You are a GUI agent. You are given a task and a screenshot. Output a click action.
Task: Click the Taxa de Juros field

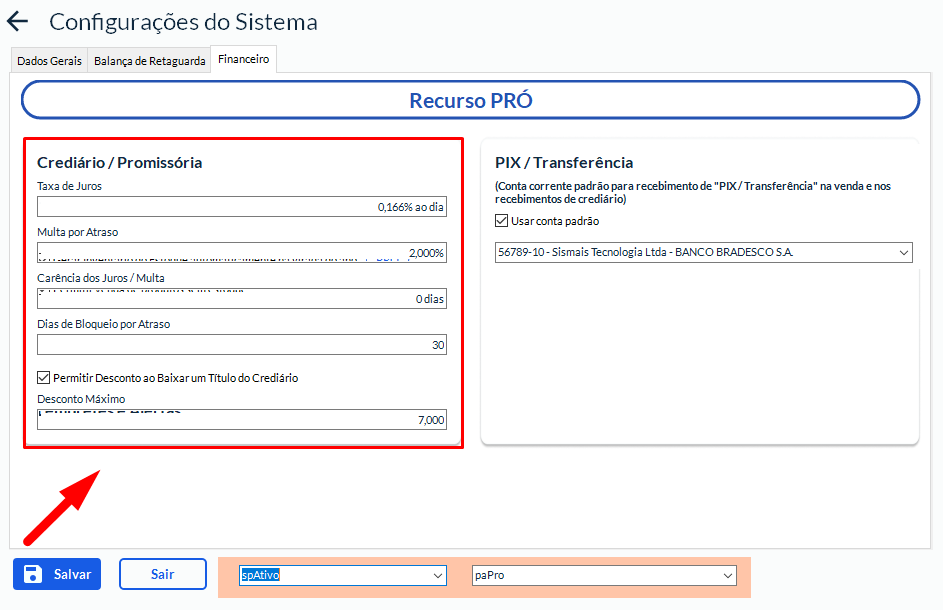(x=242, y=207)
